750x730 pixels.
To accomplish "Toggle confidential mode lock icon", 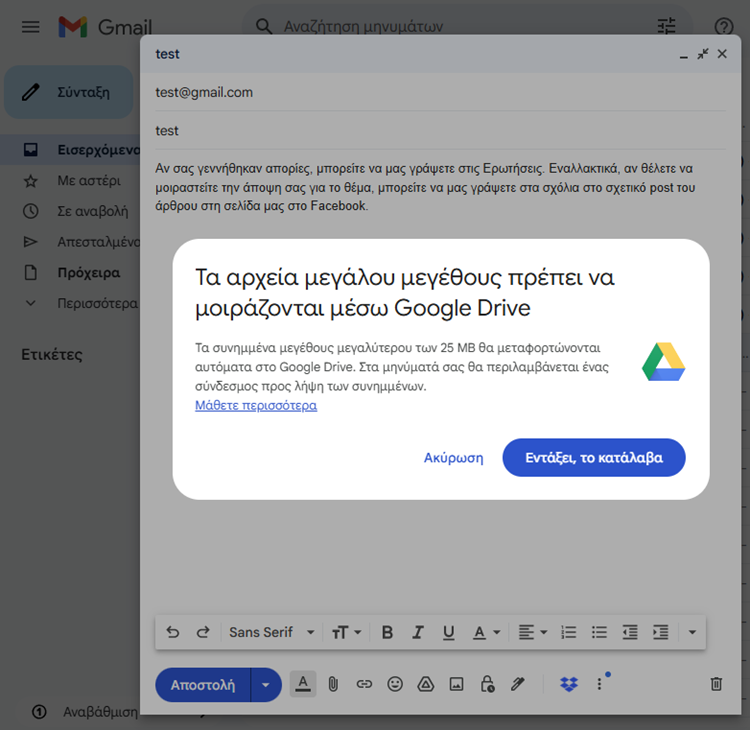I will (x=487, y=684).
